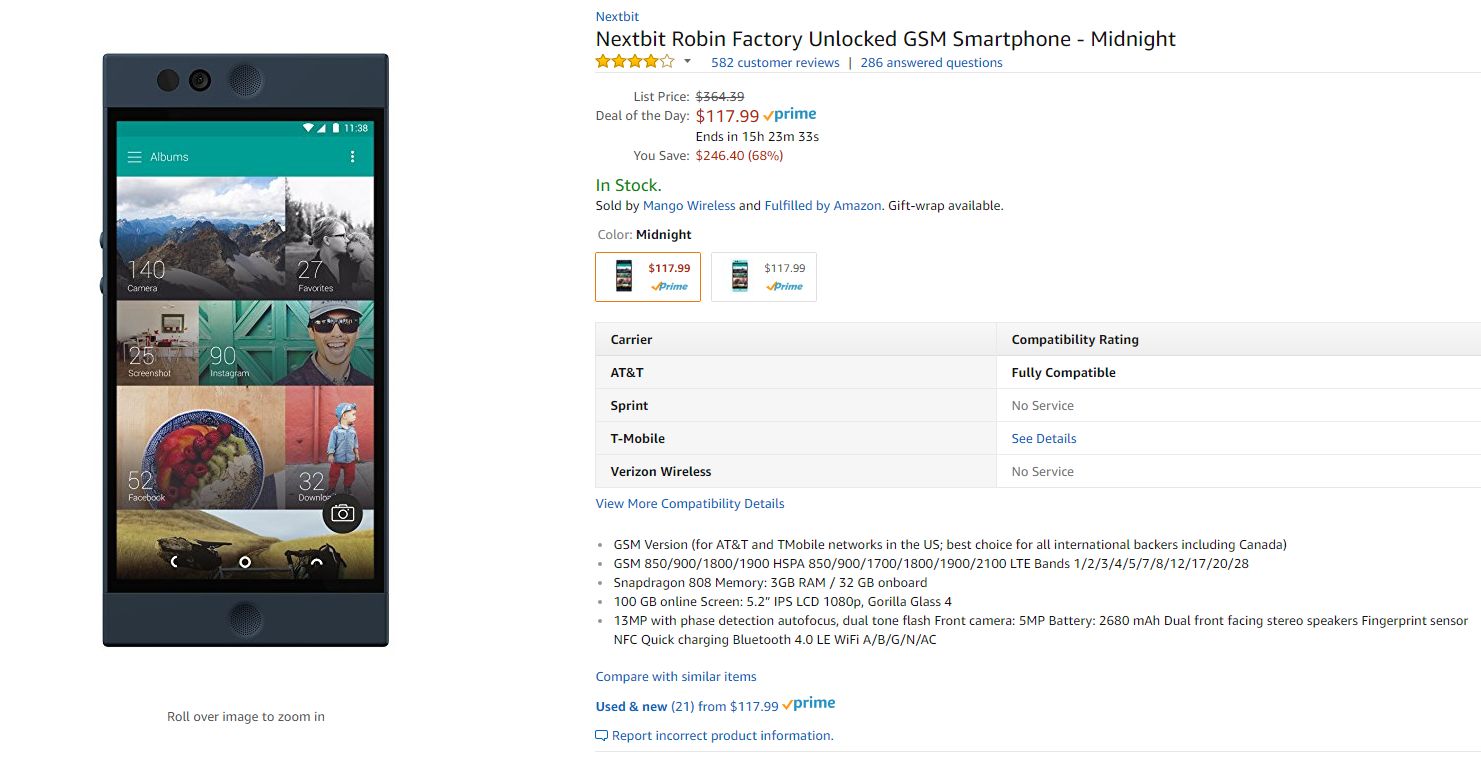Click the Prime logo next to Used & new

[x=809, y=704]
